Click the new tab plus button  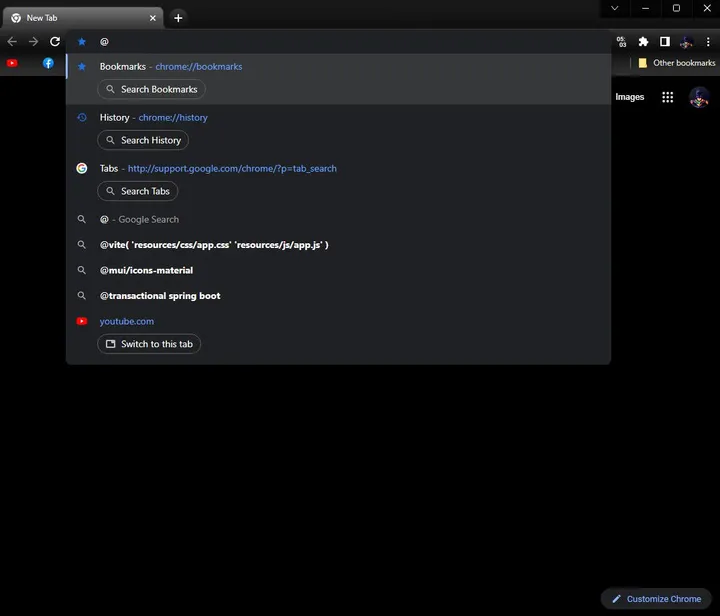click(178, 18)
